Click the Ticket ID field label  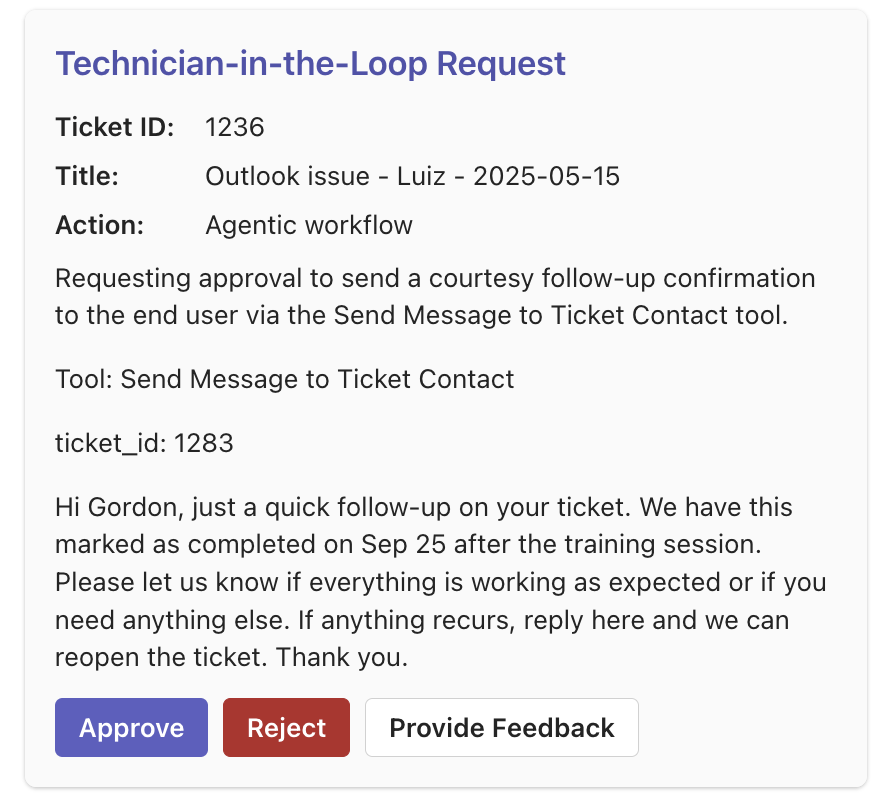[113, 127]
